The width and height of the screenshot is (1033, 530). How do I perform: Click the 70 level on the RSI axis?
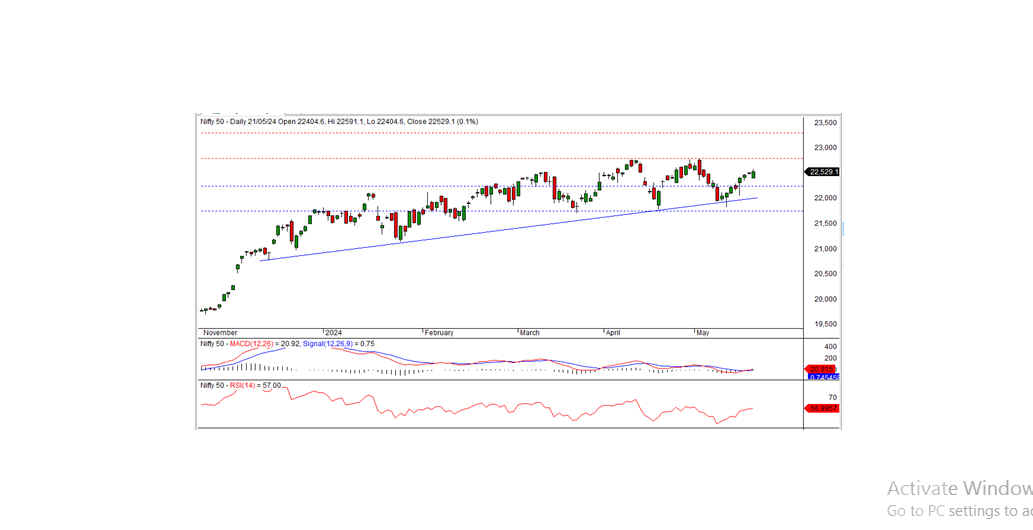(831, 397)
